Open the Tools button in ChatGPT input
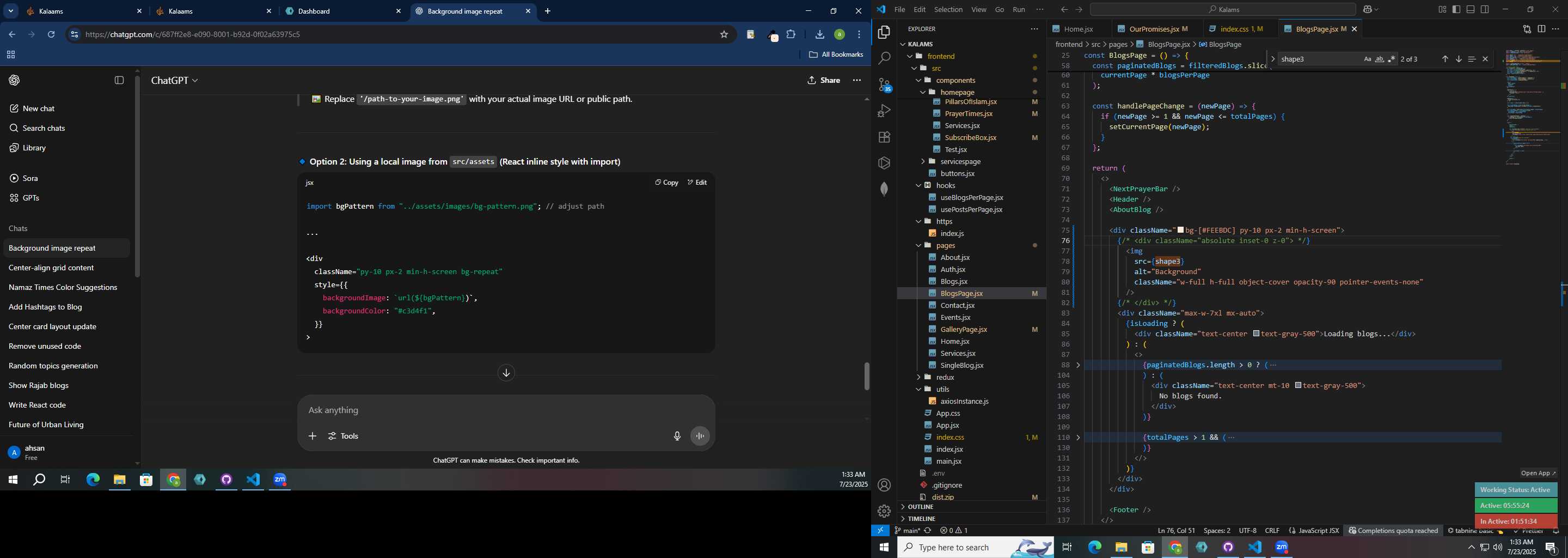This screenshot has height=558, width=1568. [344, 436]
